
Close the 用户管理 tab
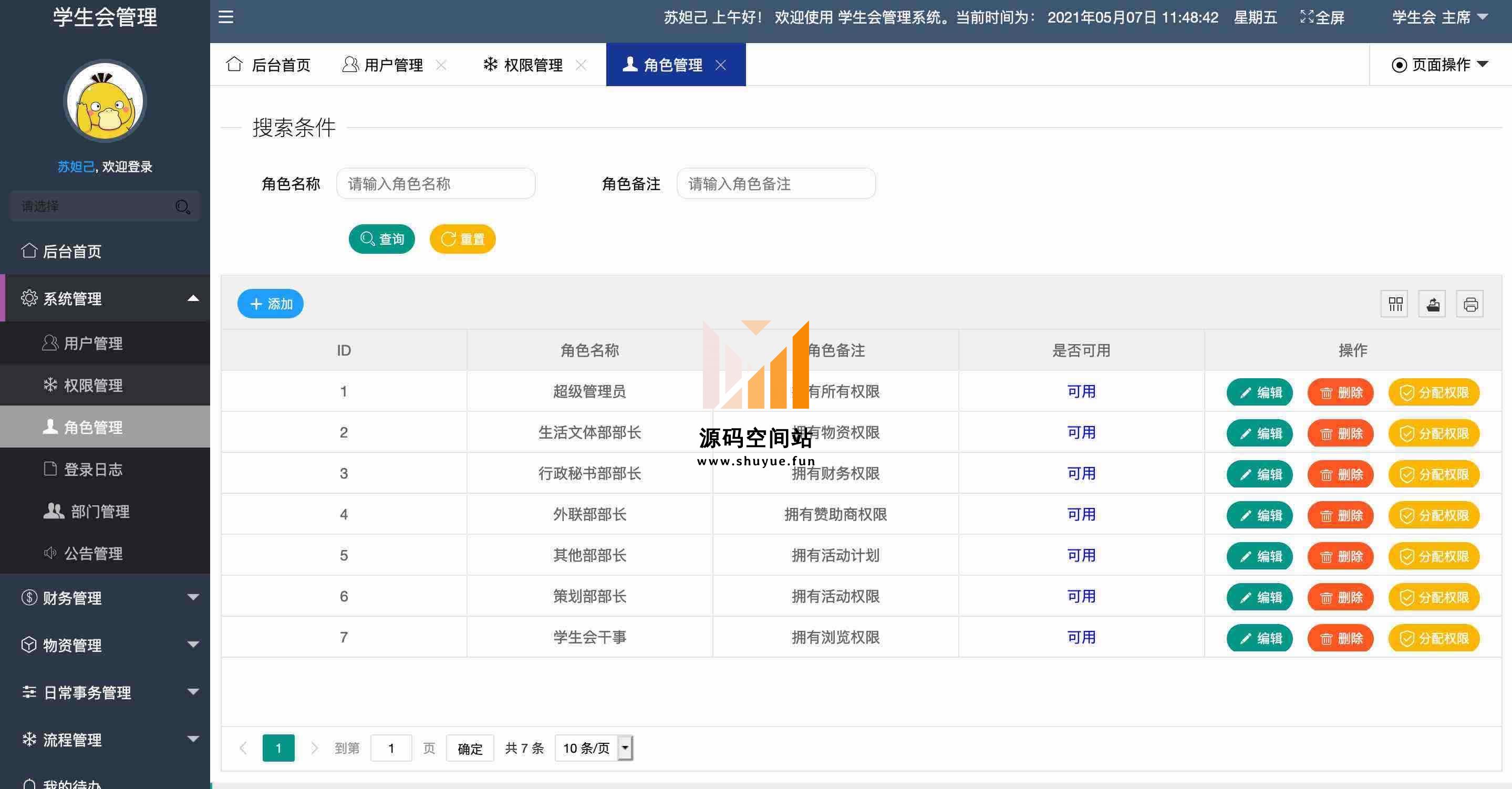click(x=441, y=65)
